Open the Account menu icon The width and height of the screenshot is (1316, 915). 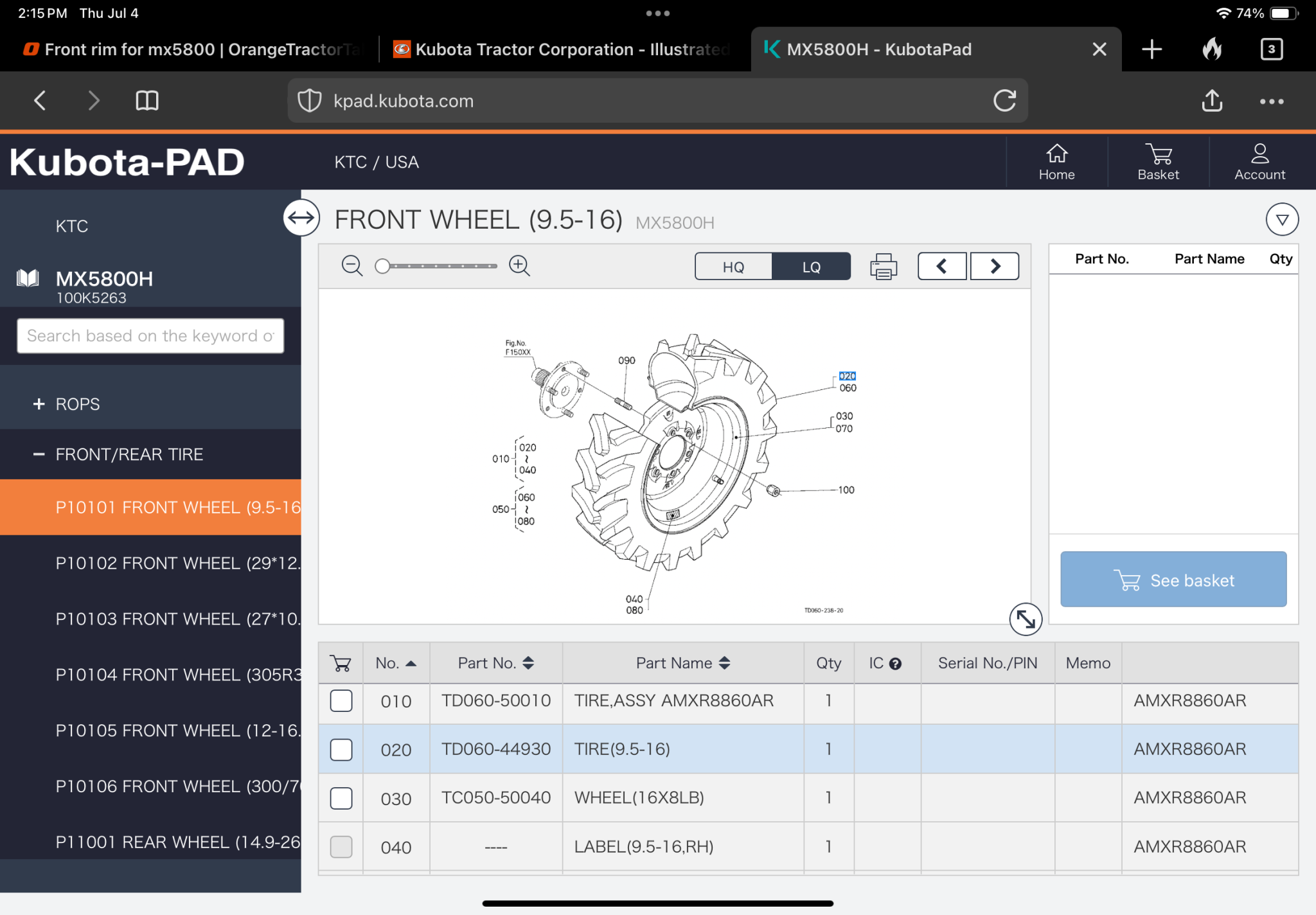point(1259,162)
